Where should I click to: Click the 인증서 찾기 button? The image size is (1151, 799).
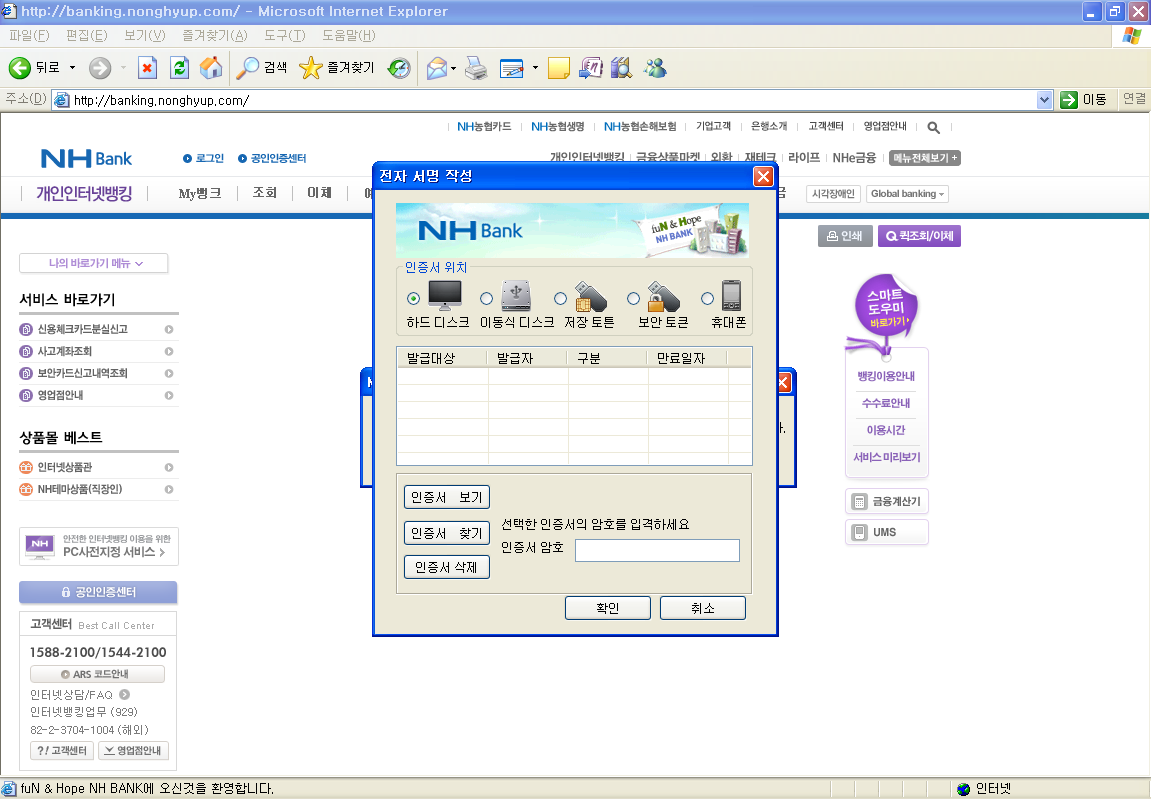(x=446, y=532)
